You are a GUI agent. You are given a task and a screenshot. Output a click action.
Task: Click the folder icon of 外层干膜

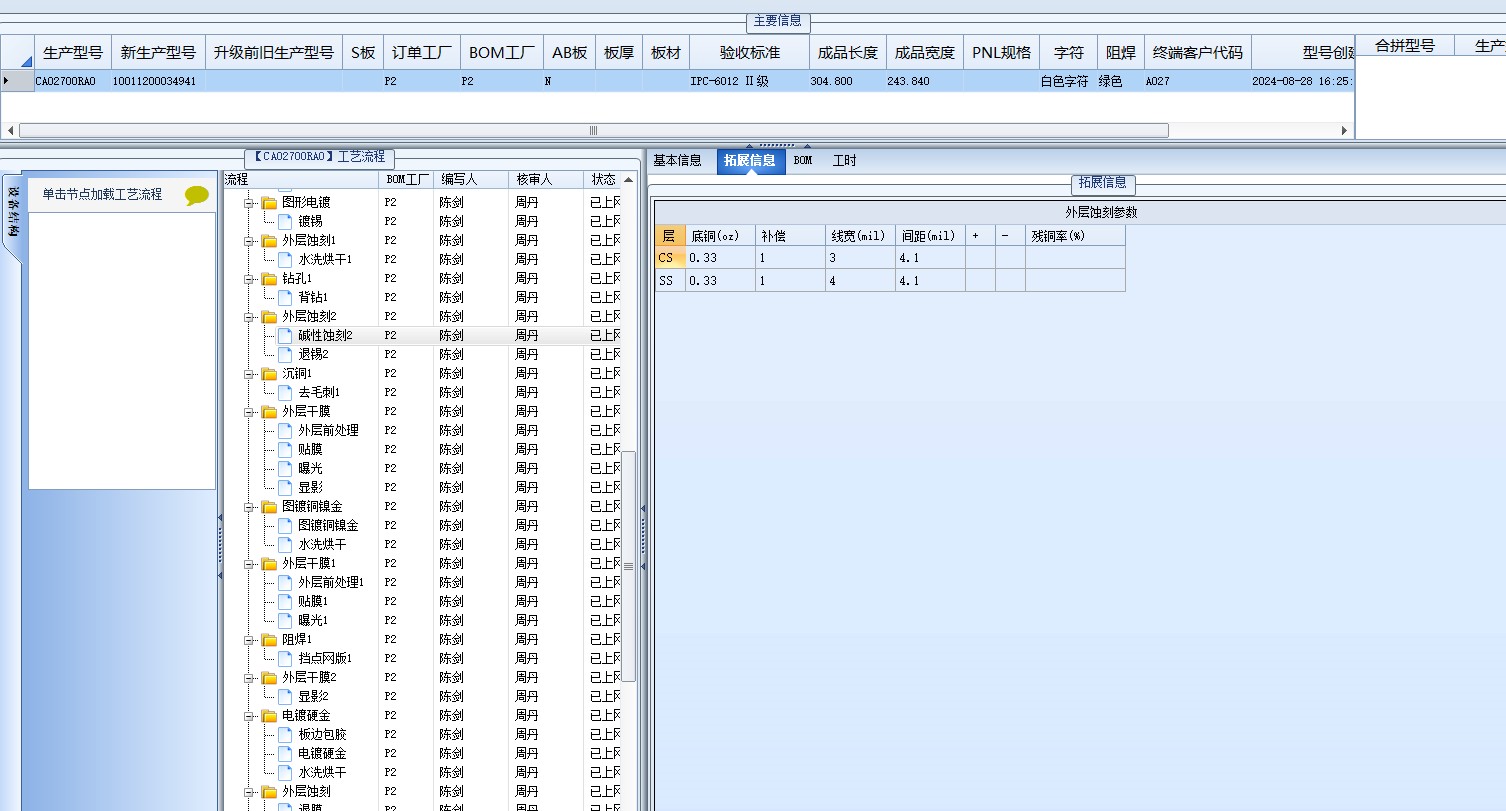[x=269, y=411]
